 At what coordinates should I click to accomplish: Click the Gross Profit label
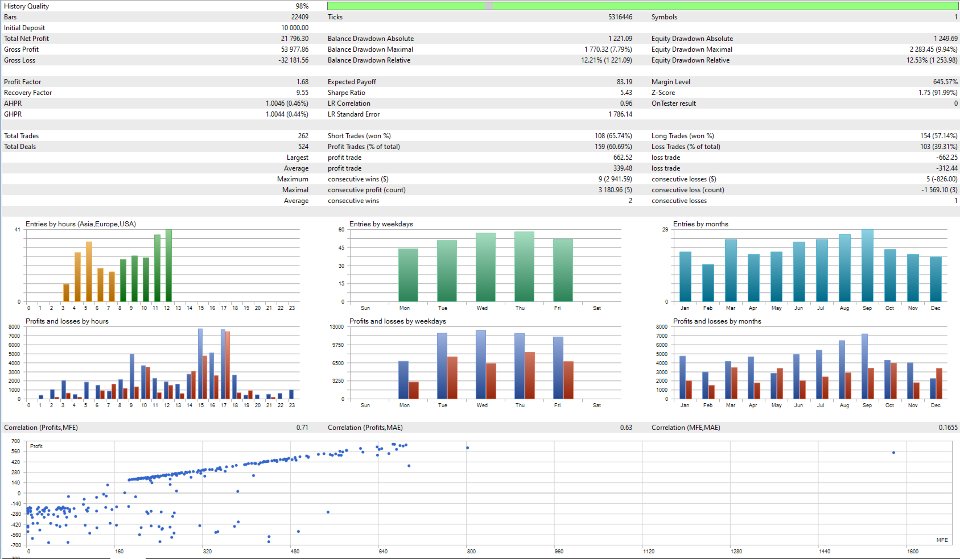click(21, 50)
